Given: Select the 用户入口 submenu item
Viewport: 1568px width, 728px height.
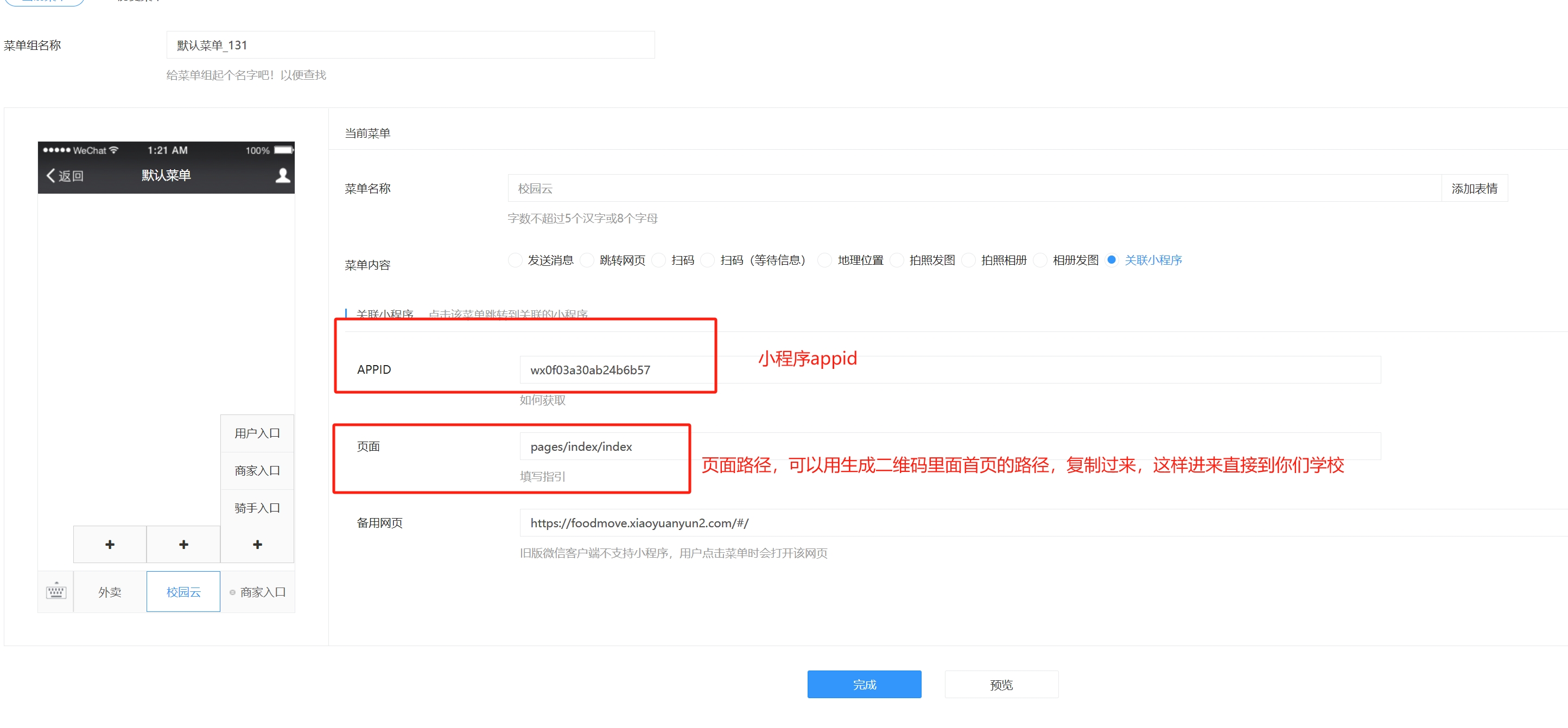Looking at the screenshot, I should point(257,433).
